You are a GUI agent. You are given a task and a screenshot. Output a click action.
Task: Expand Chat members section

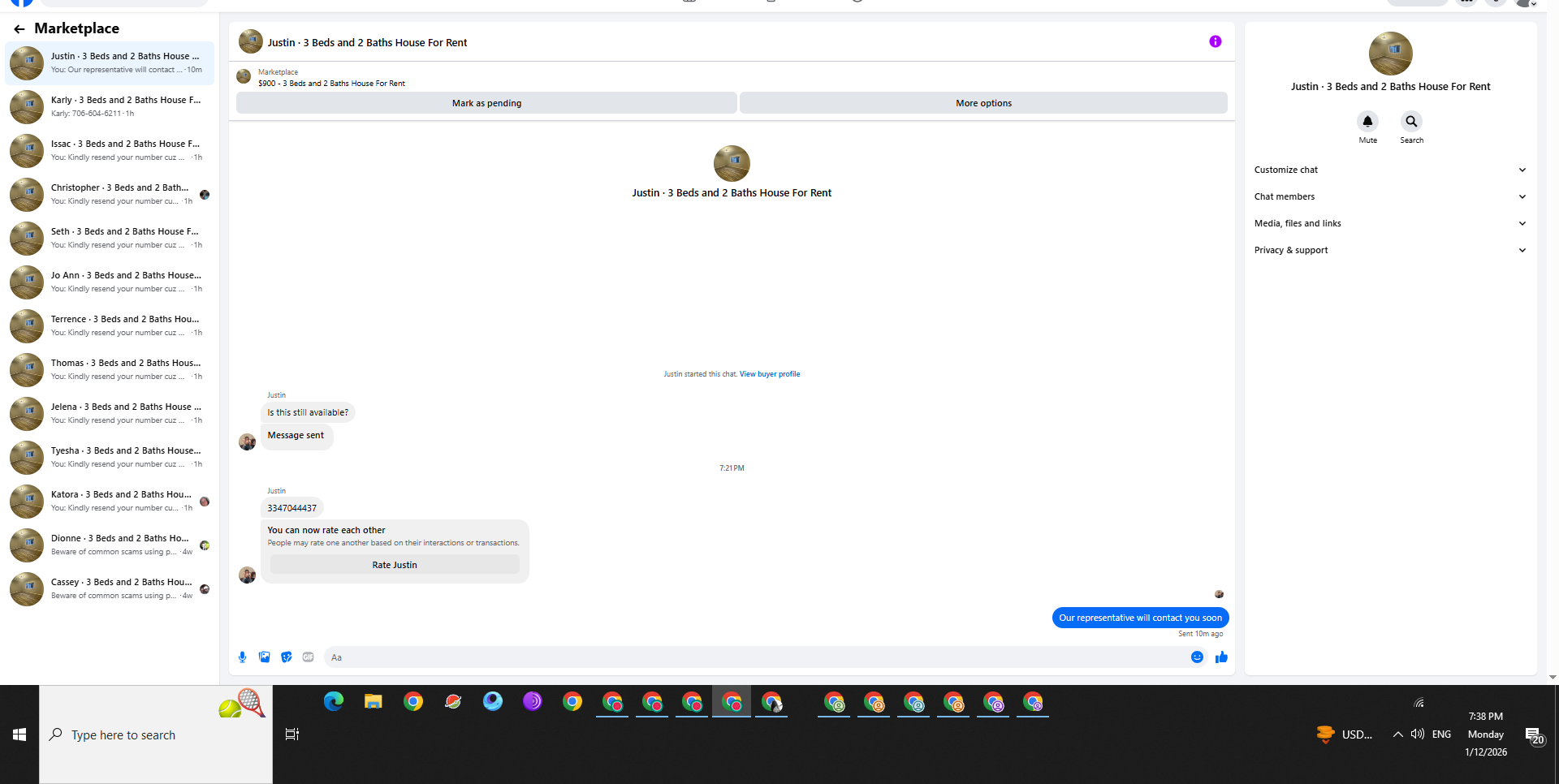coord(1390,196)
